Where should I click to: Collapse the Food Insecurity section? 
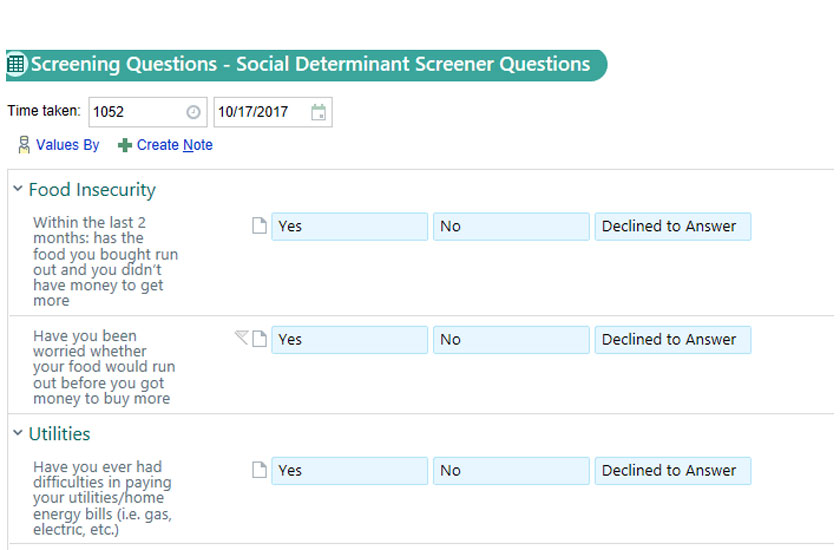(x=18, y=189)
